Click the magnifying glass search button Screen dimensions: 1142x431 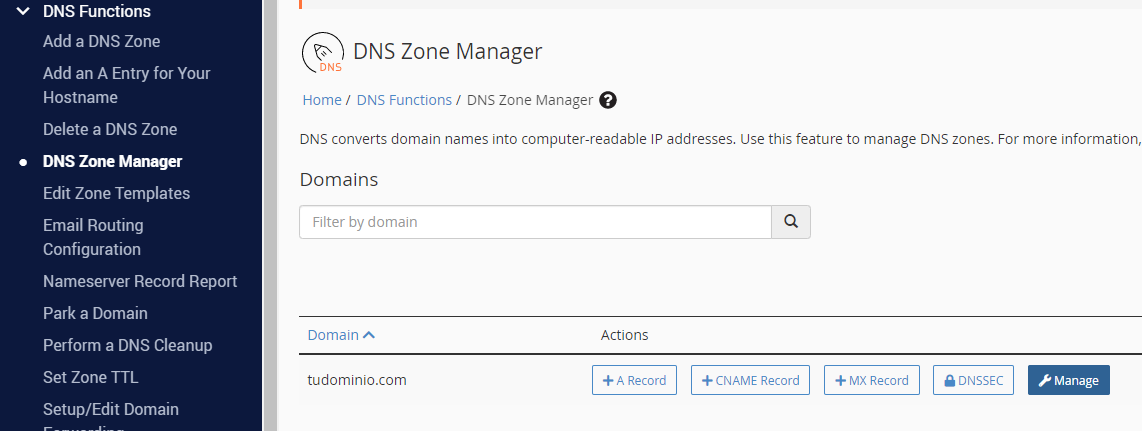click(x=791, y=222)
